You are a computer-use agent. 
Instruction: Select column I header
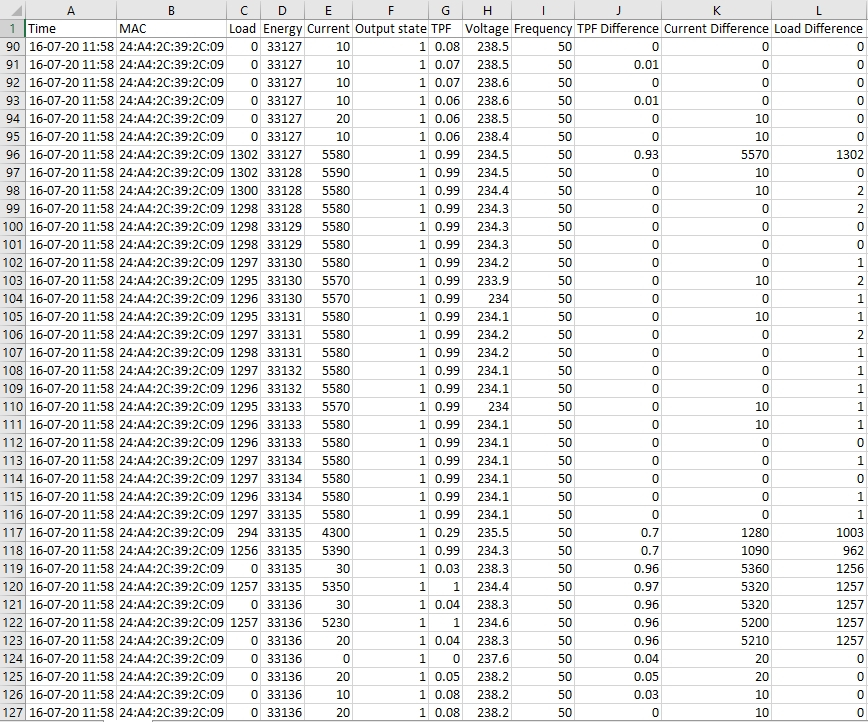(x=543, y=10)
